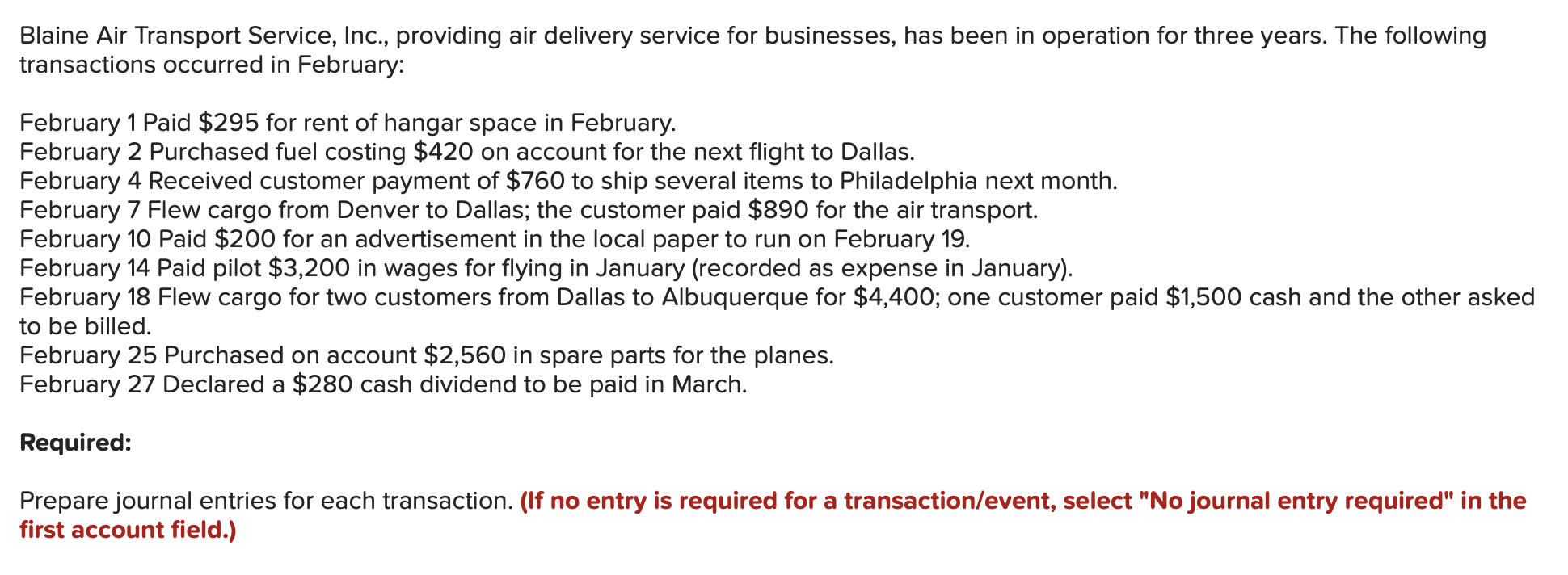
Task: Select the February 27 dividend declaration line
Action: (383, 384)
